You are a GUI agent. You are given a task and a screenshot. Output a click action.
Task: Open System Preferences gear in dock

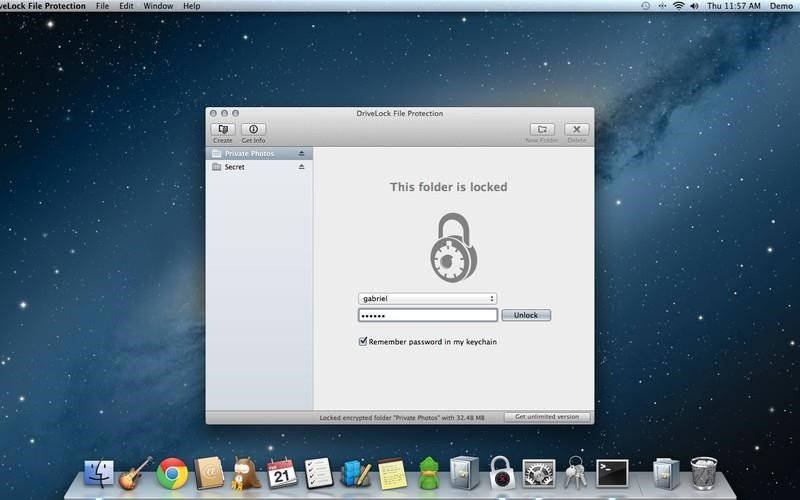pyautogui.click(x=538, y=473)
